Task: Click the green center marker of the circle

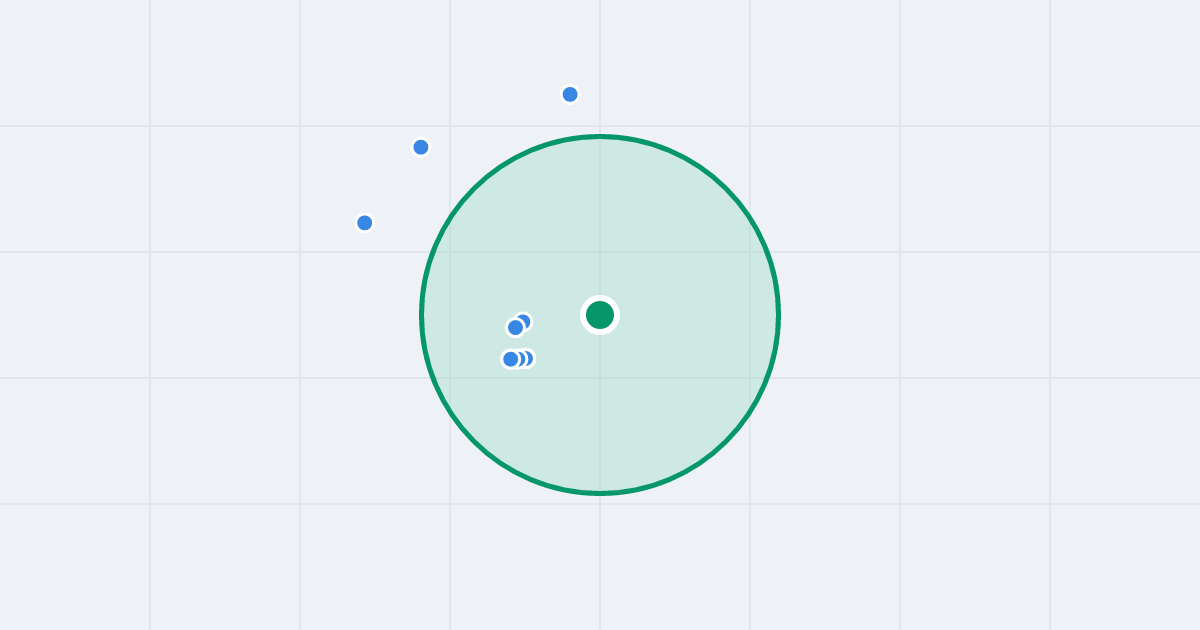Action: (600, 315)
